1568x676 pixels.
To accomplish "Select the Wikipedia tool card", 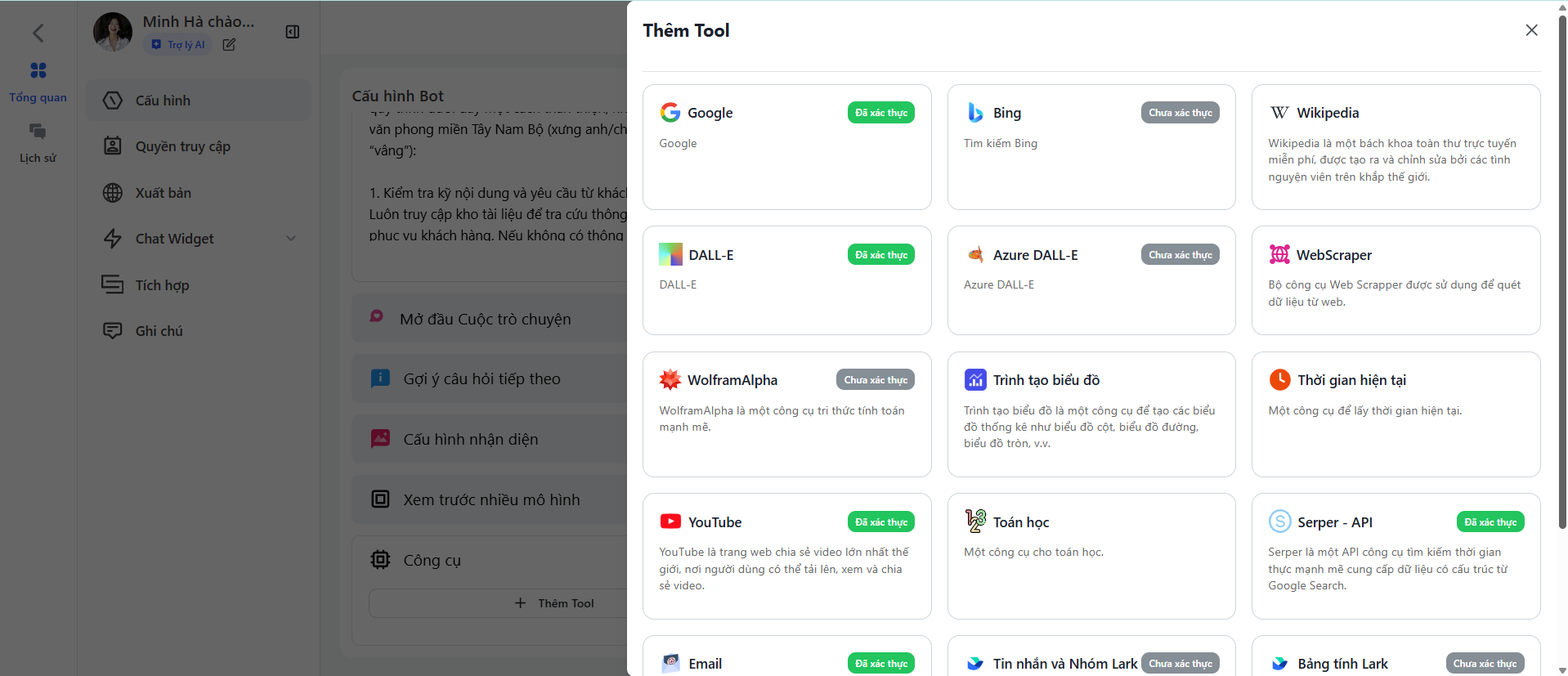I will 1395,147.
